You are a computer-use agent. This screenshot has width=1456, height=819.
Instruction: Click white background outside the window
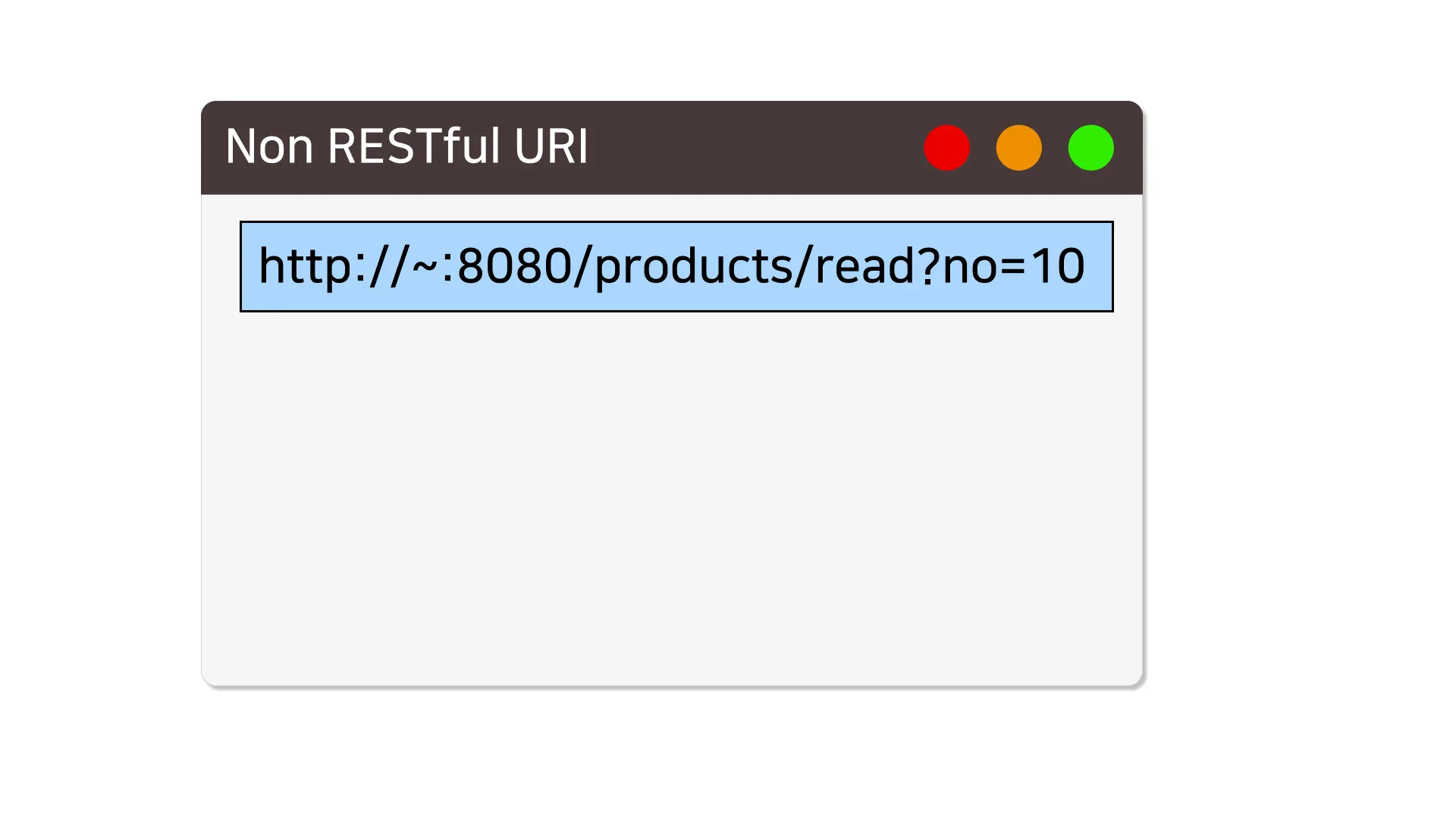(x=1289, y=455)
